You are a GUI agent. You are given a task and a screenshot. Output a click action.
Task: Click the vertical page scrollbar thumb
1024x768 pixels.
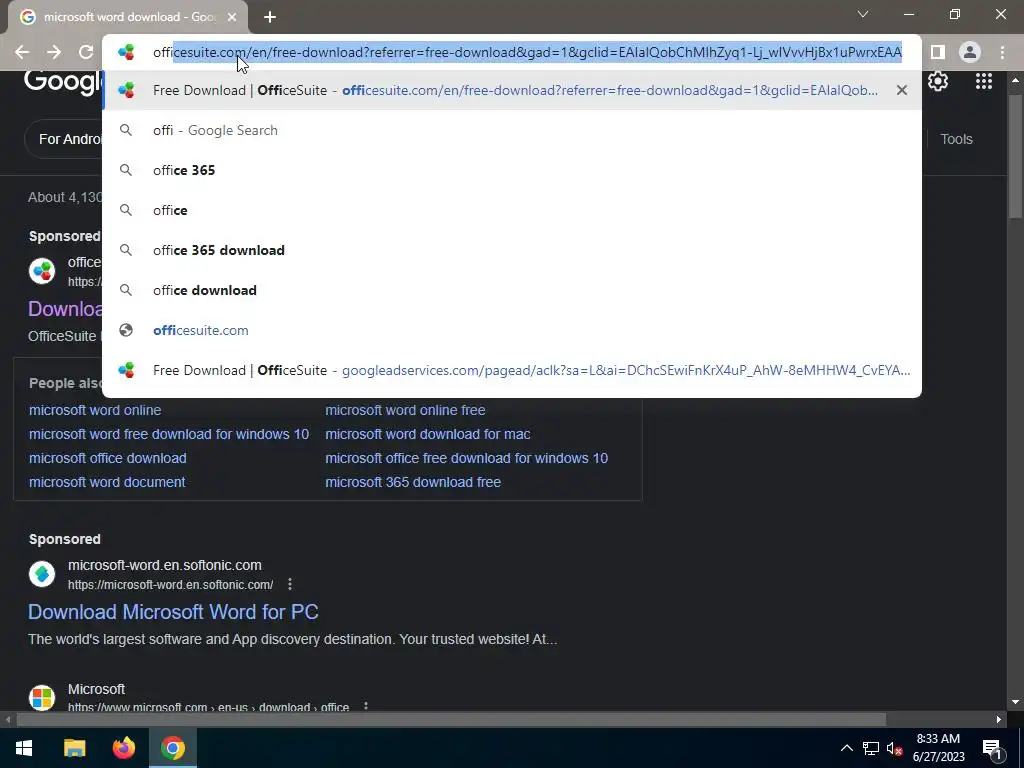click(1014, 157)
